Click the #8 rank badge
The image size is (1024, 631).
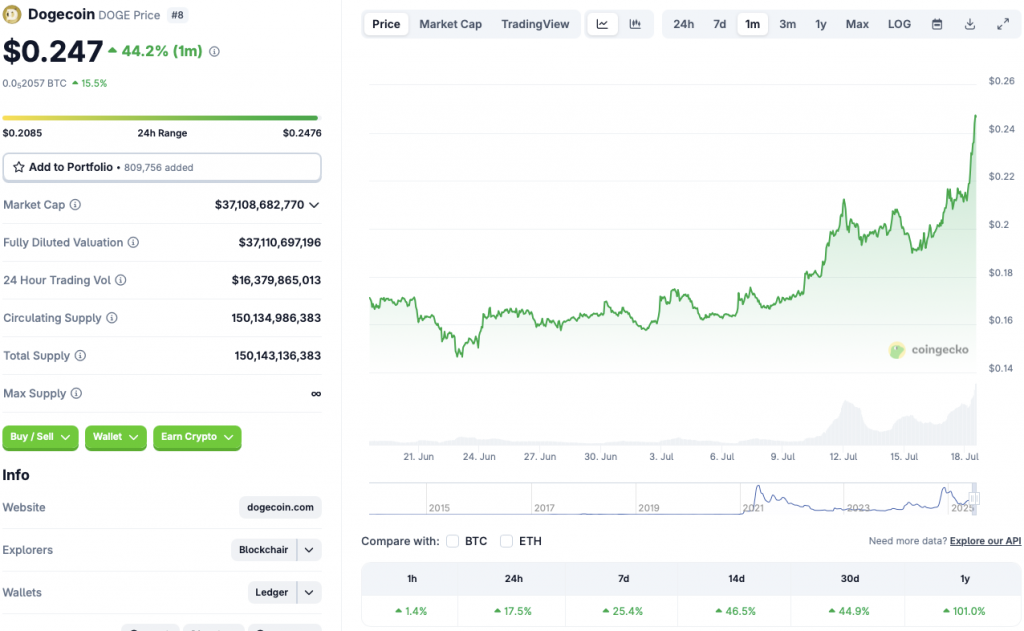pos(177,15)
